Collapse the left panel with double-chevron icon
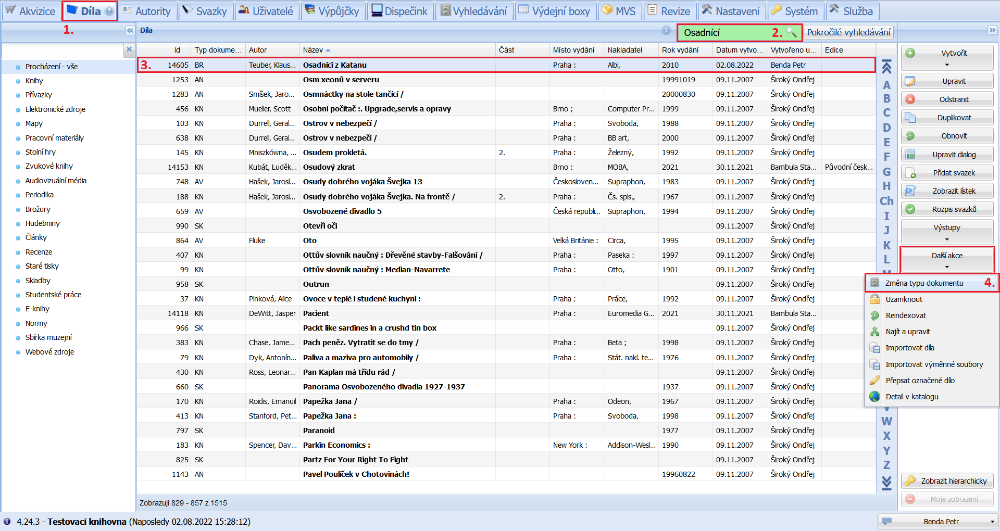This screenshot has width=1000, height=531. pyautogui.click(x=129, y=31)
